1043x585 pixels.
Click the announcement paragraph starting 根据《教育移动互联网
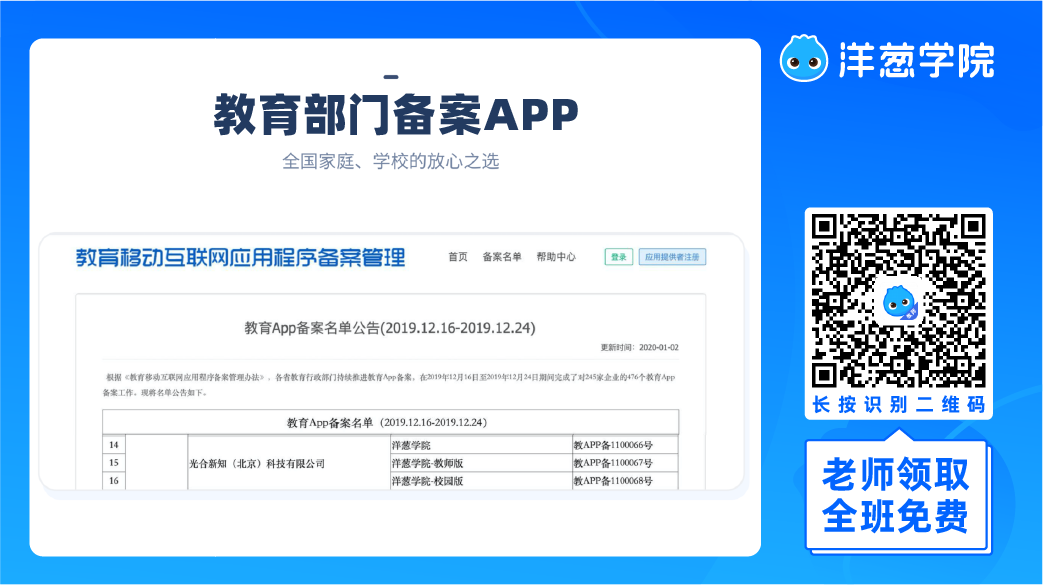coord(389,385)
